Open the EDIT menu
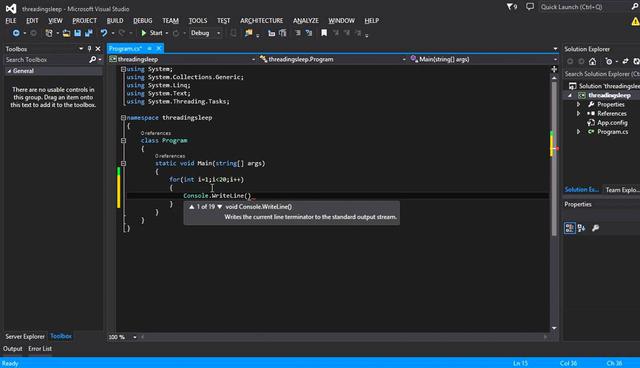The height and width of the screenshot is (368, 640). click(32, 20)
